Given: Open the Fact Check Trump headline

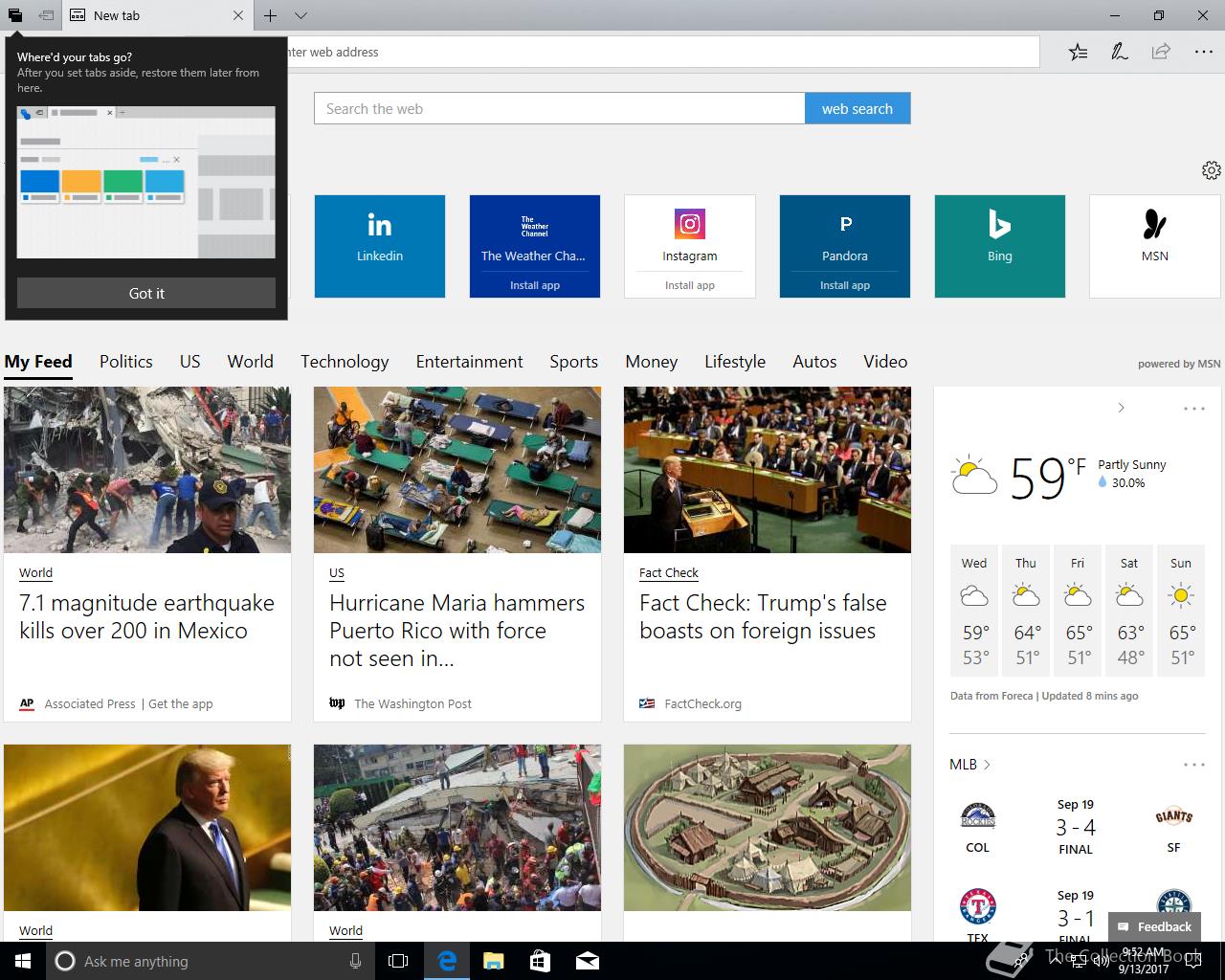Looking at the screenshot, I should [x=763, y=616].
